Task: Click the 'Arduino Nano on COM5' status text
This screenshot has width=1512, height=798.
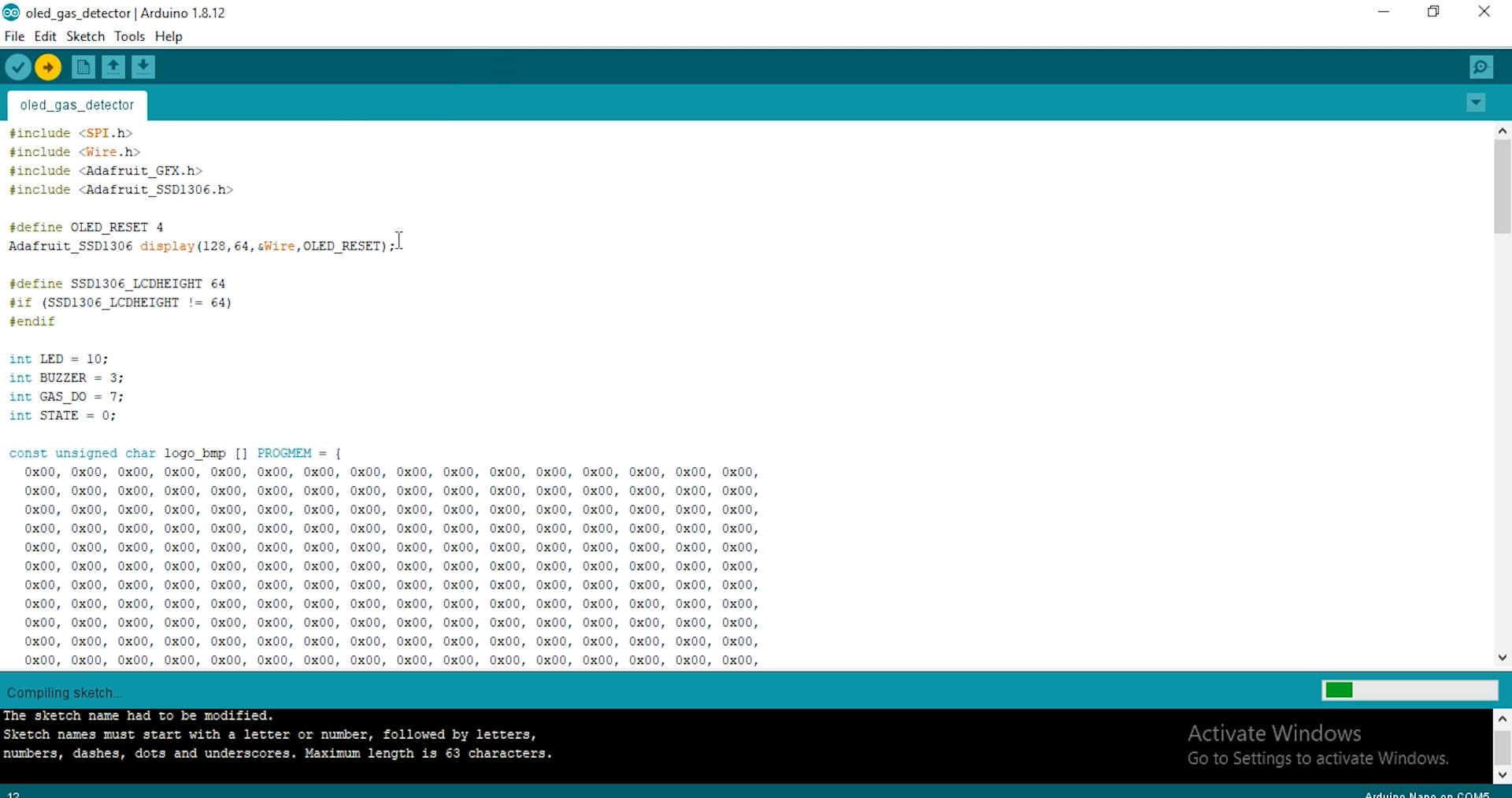Action: click(1427, 794)
